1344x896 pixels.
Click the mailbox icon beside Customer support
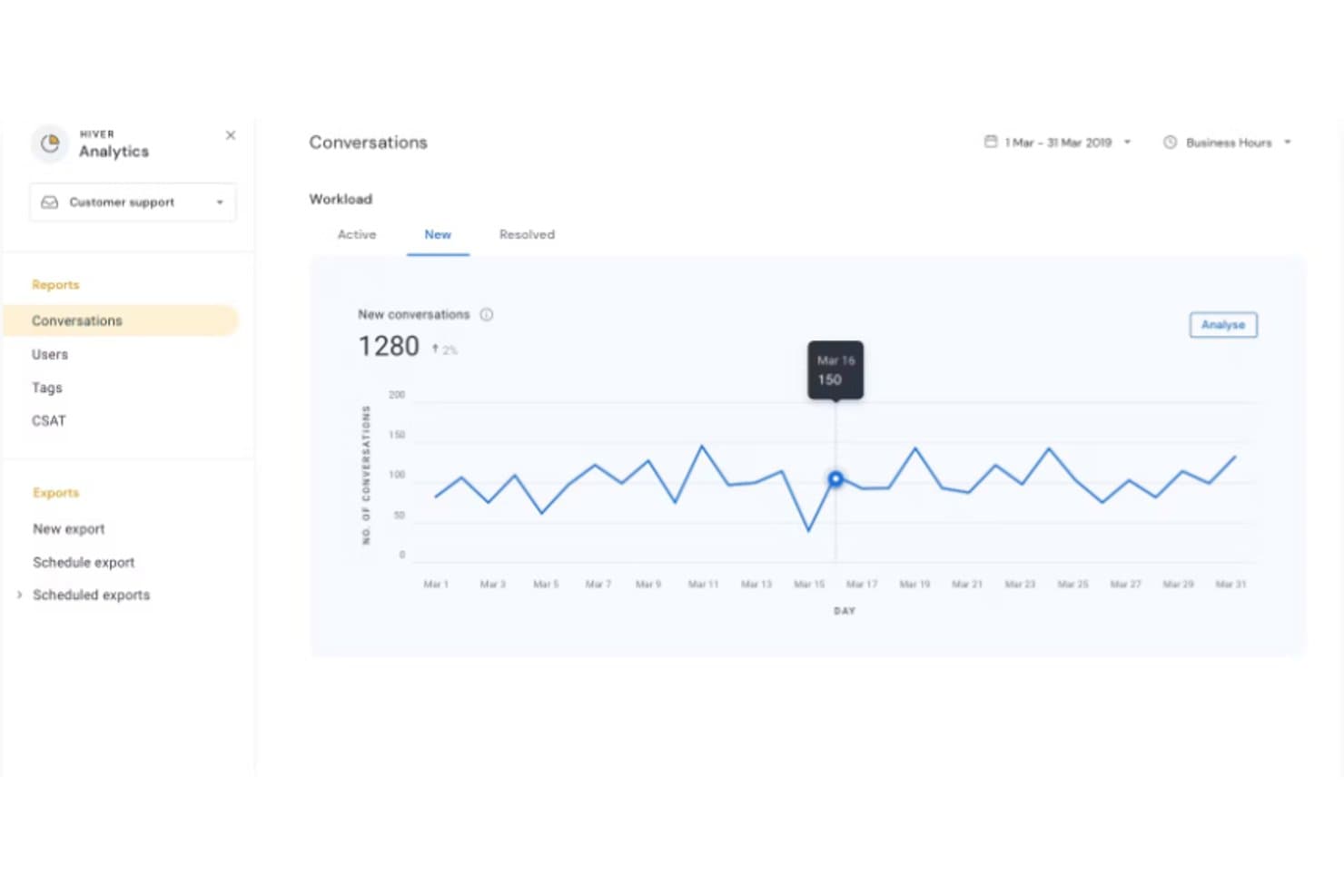pos(50,202)
